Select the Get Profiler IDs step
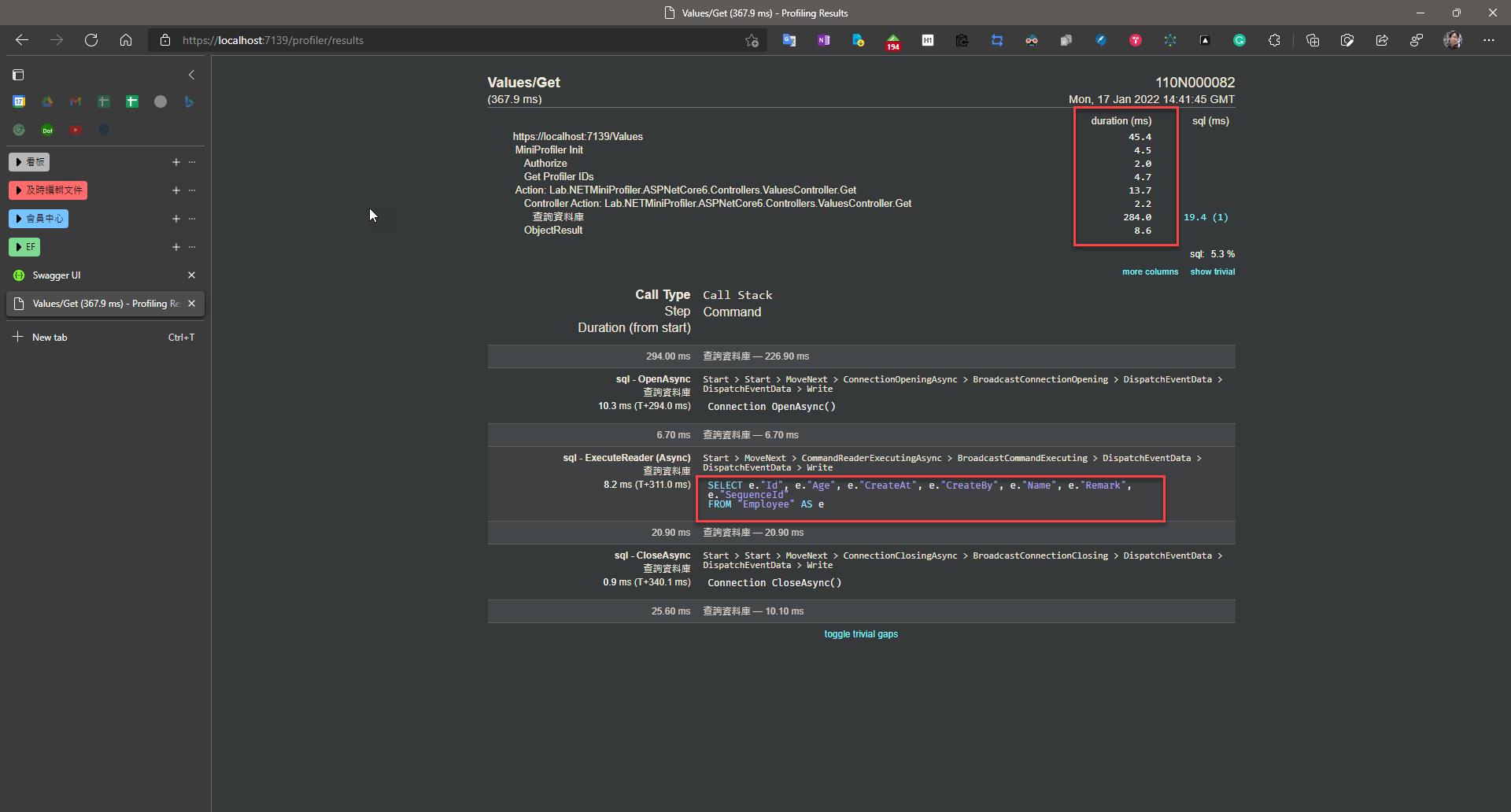Image resolution: width=1511 pixels, height=812 pixels. click(x=559, y=177)
